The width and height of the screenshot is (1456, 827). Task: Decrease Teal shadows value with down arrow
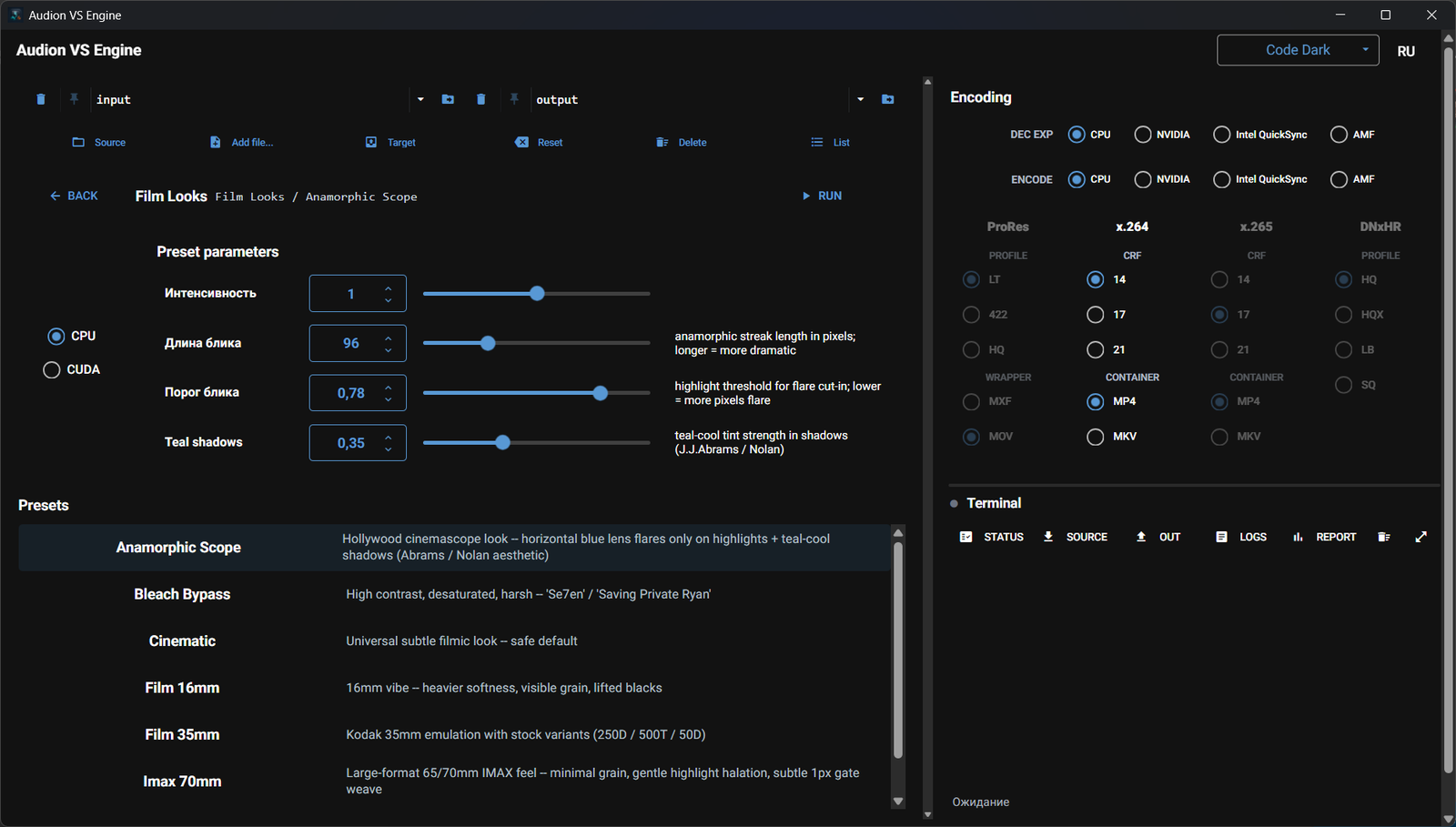click(389, 449)
